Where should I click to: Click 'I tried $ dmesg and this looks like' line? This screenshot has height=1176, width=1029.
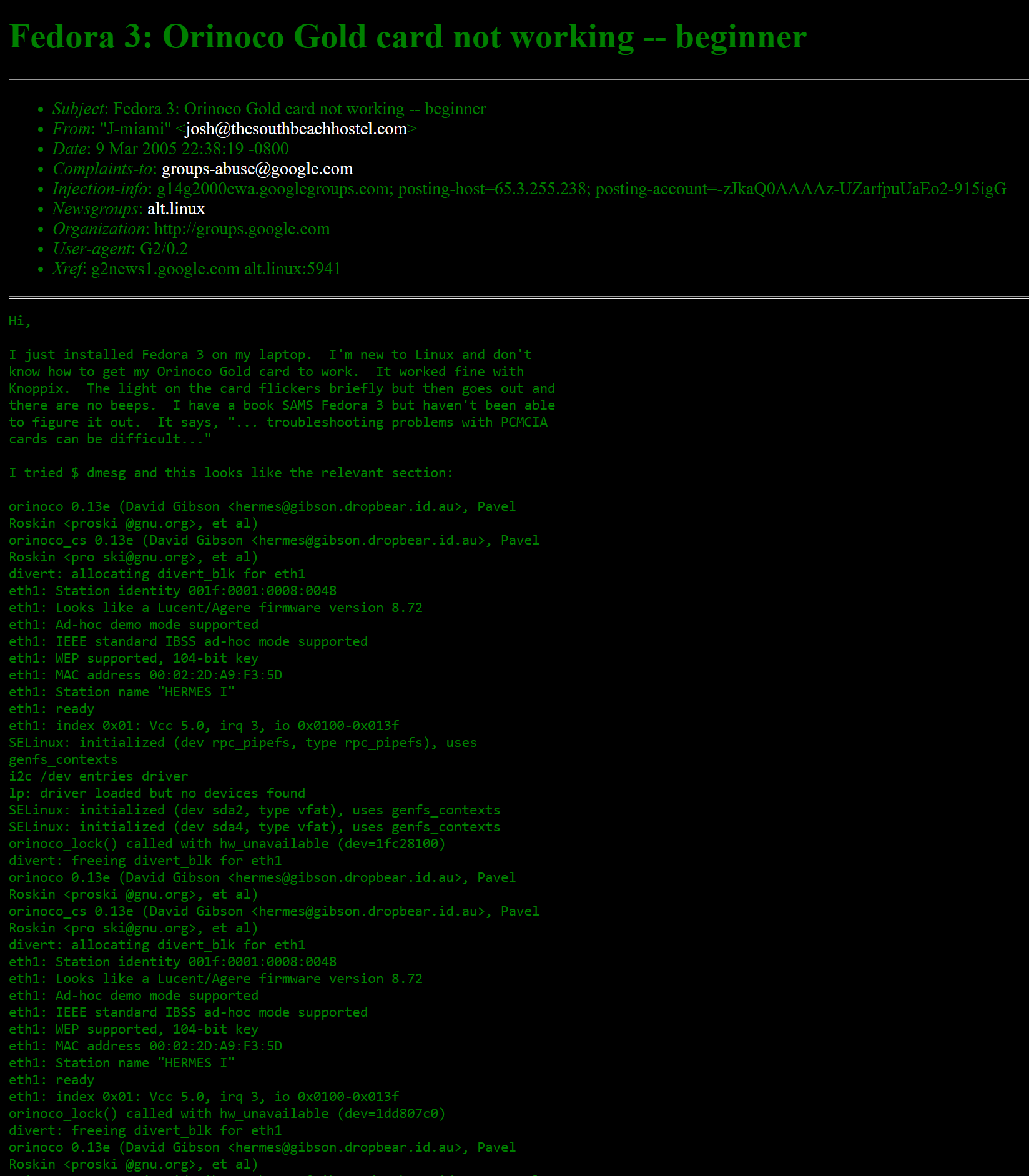231,473
